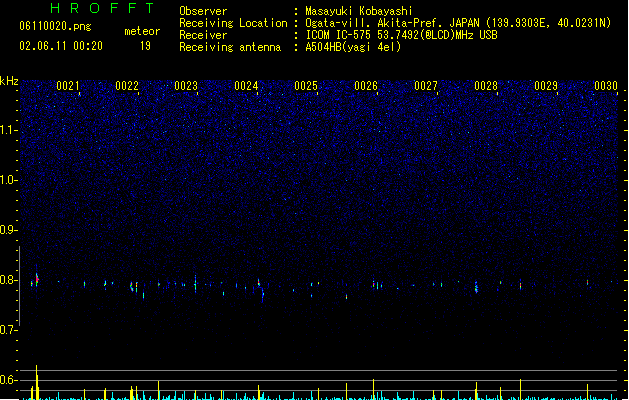Click the 1.0 kHz axis tick label

pyautogui.click(x=8, y=180)
